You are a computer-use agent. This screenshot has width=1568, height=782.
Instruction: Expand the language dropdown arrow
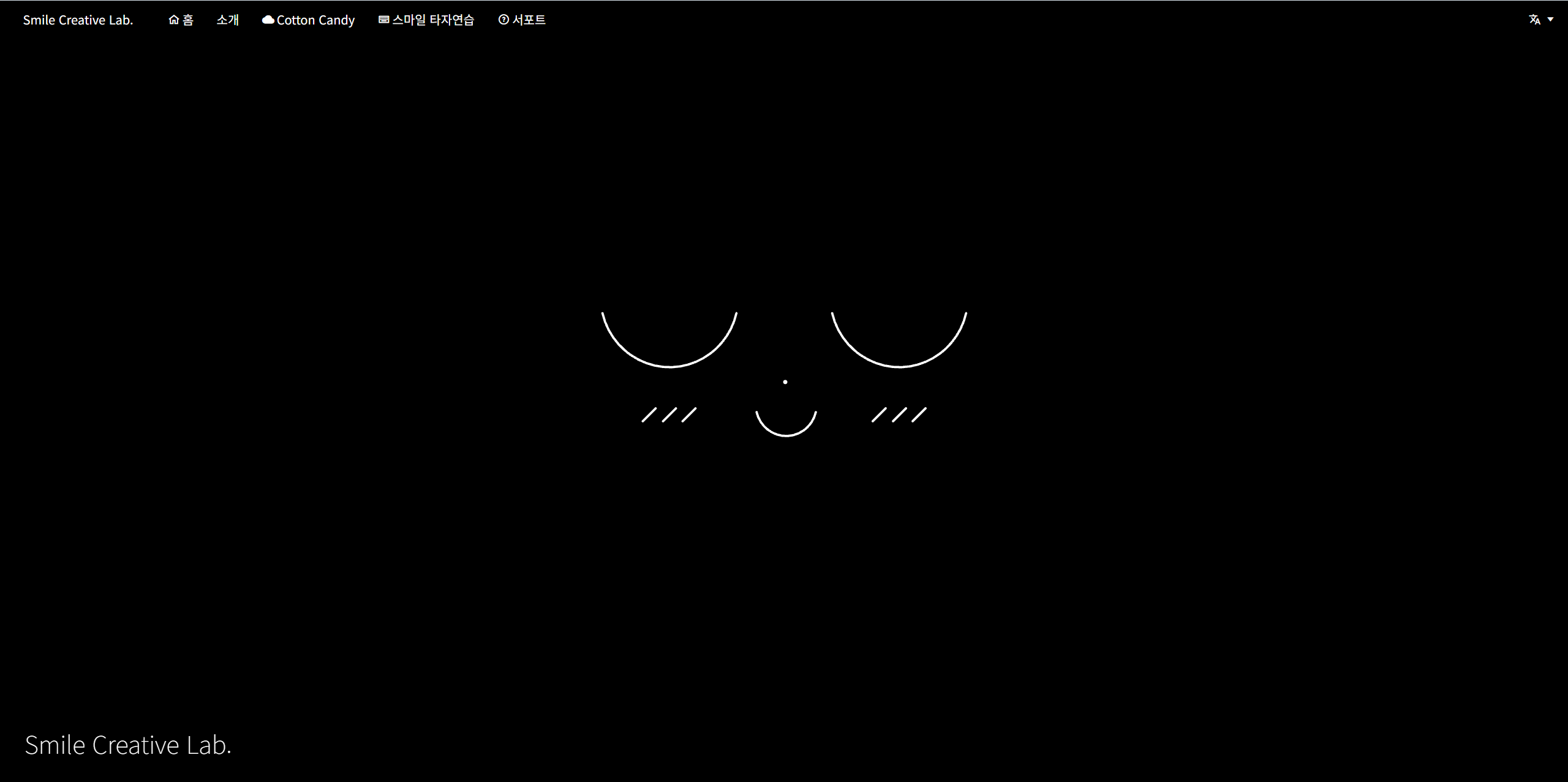click(x=1550, y=20)
